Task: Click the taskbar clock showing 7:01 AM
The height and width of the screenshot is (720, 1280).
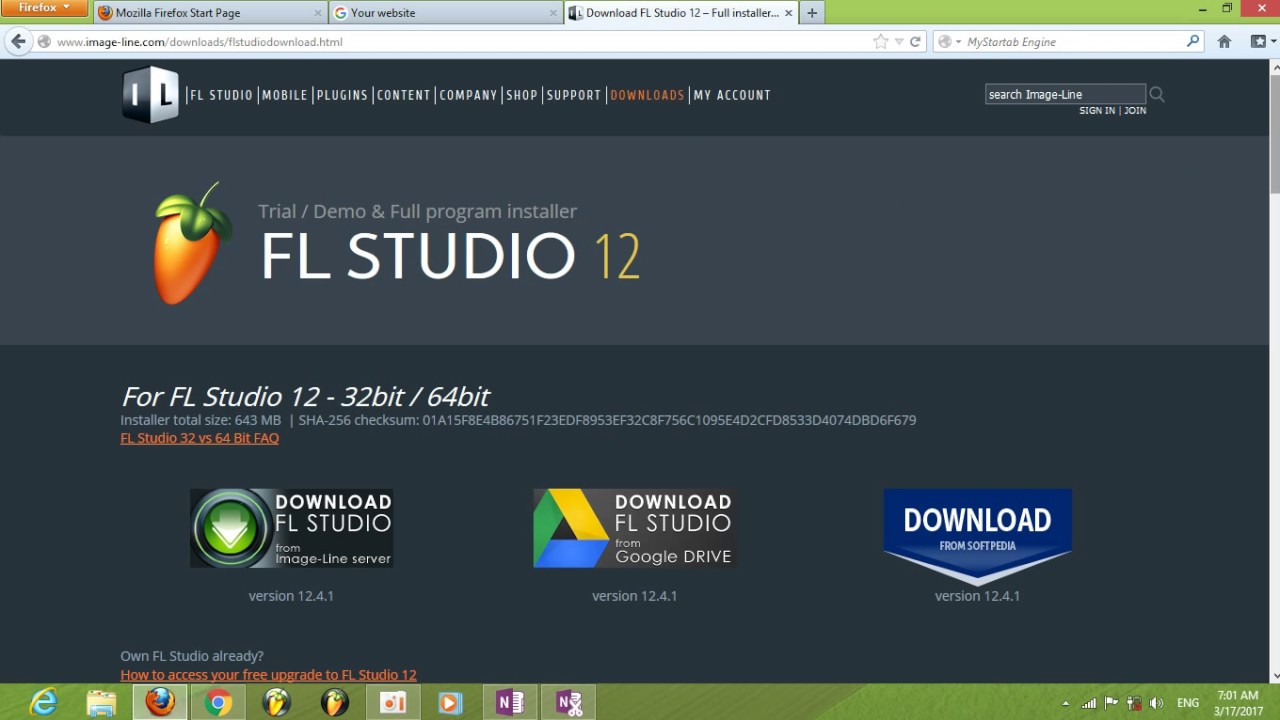Action: (x=1238, y=703)
